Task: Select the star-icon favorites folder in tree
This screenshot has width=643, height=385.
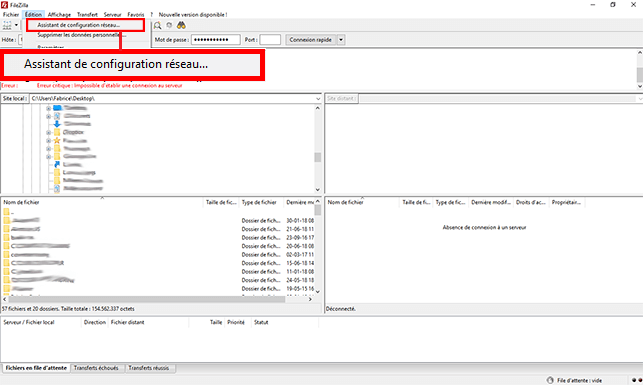Action: (x=57, y=140)
